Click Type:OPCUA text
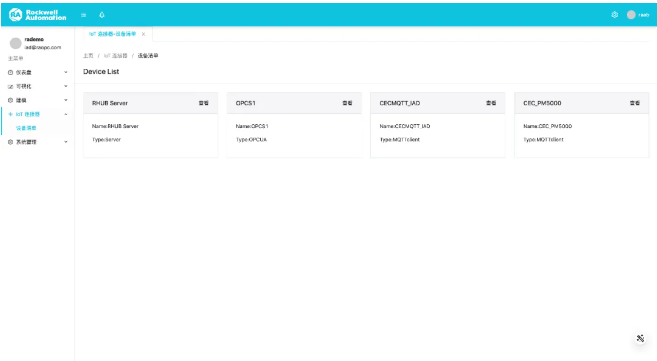 (x=251, y=139)
